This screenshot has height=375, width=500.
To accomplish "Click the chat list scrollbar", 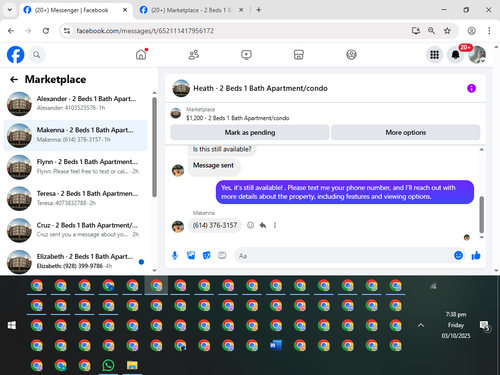I will coord(154,147).
